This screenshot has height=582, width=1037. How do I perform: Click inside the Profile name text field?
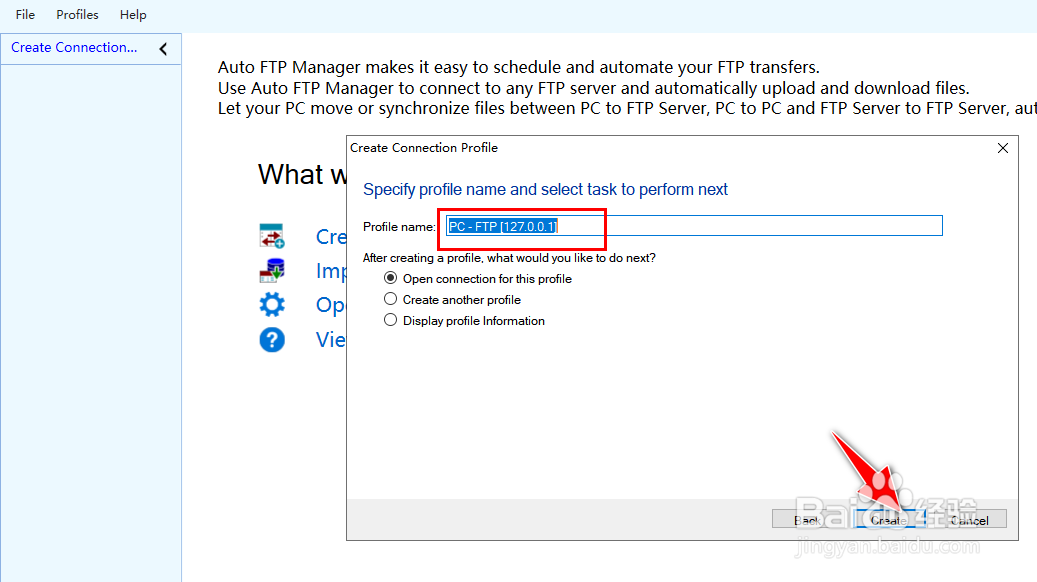(x=694, y=226)
